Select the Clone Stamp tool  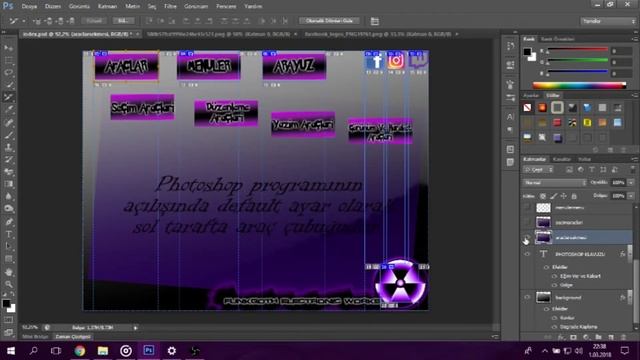coord(9,147)
